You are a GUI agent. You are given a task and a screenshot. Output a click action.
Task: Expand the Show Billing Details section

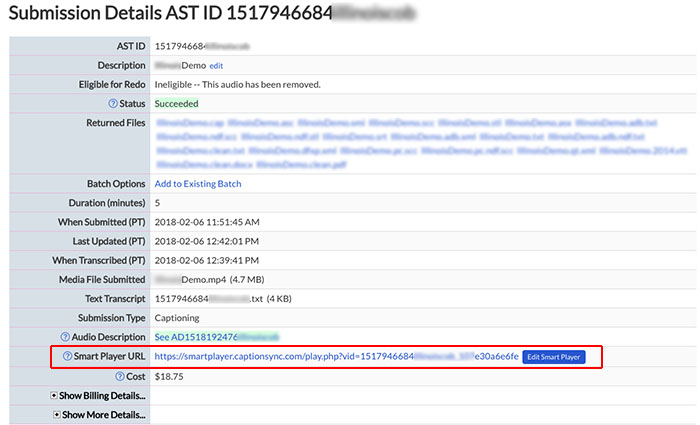100,395
